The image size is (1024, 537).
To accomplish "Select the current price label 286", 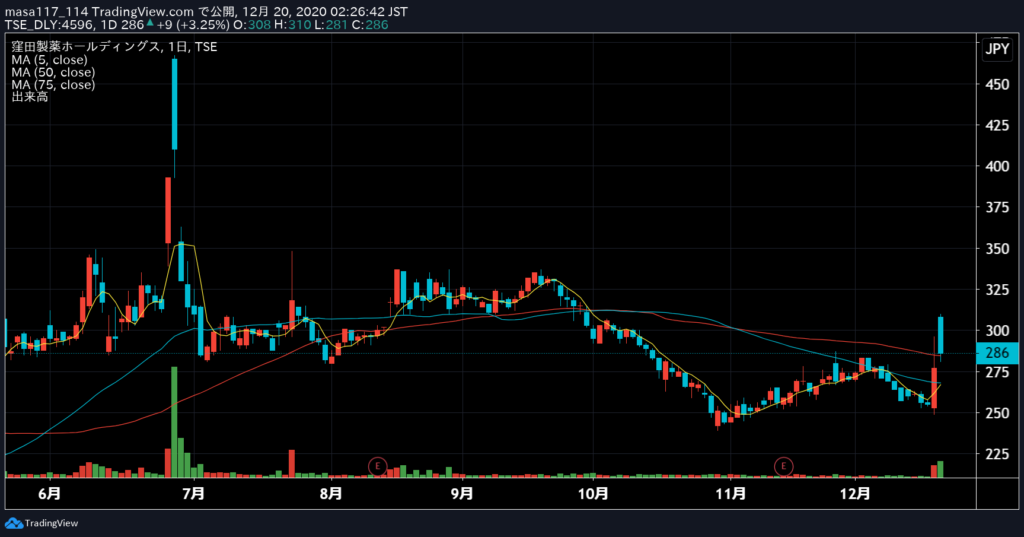I will pyautogui.click(x=997, y=353).
